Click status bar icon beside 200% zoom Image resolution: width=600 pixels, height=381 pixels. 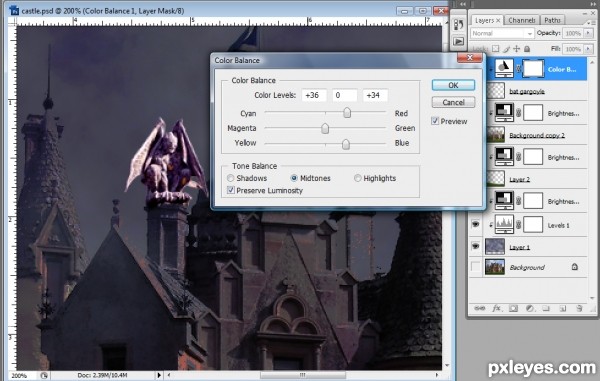point(44,376)
